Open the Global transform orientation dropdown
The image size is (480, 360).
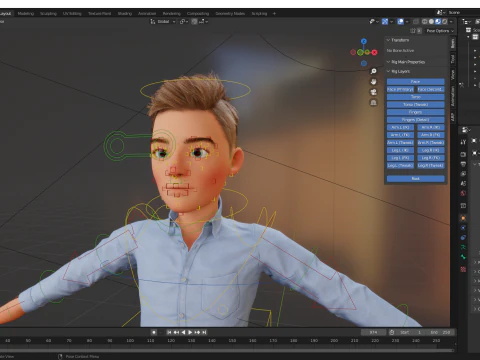pyautogui.click(x=163, y=22)
